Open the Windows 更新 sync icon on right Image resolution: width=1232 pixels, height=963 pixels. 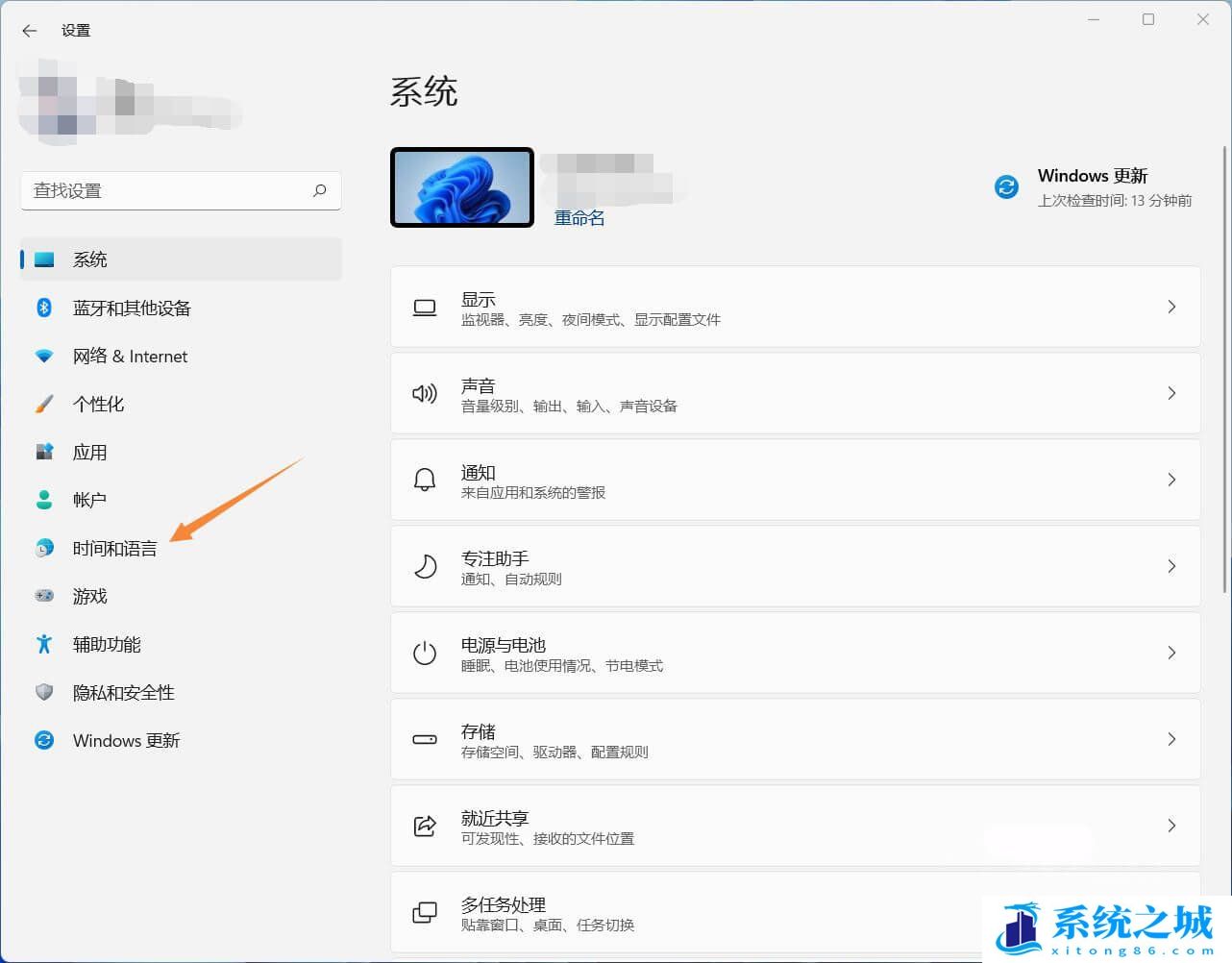point(1006,186)
